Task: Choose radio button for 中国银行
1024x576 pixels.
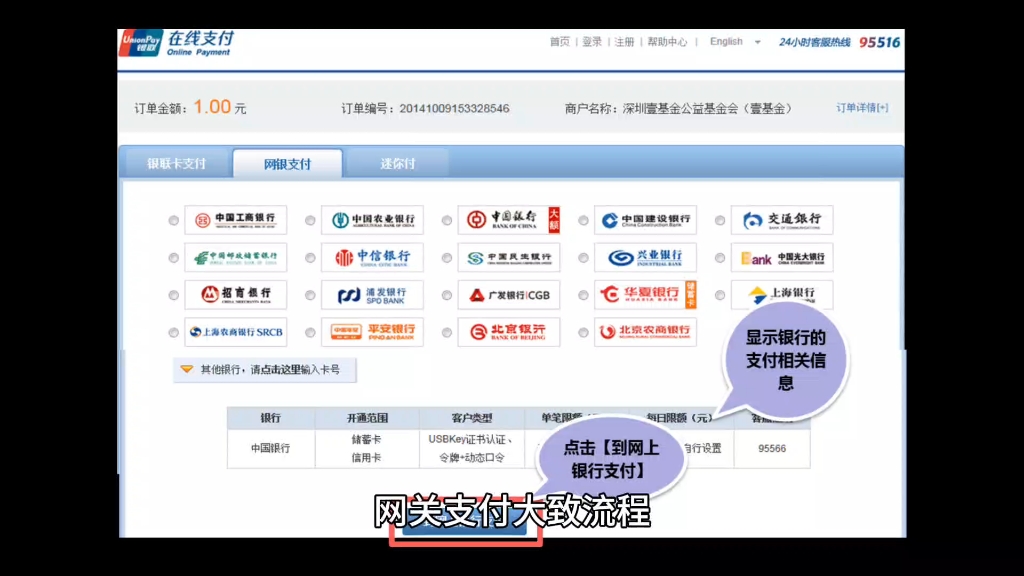Action: pos(446,221)
